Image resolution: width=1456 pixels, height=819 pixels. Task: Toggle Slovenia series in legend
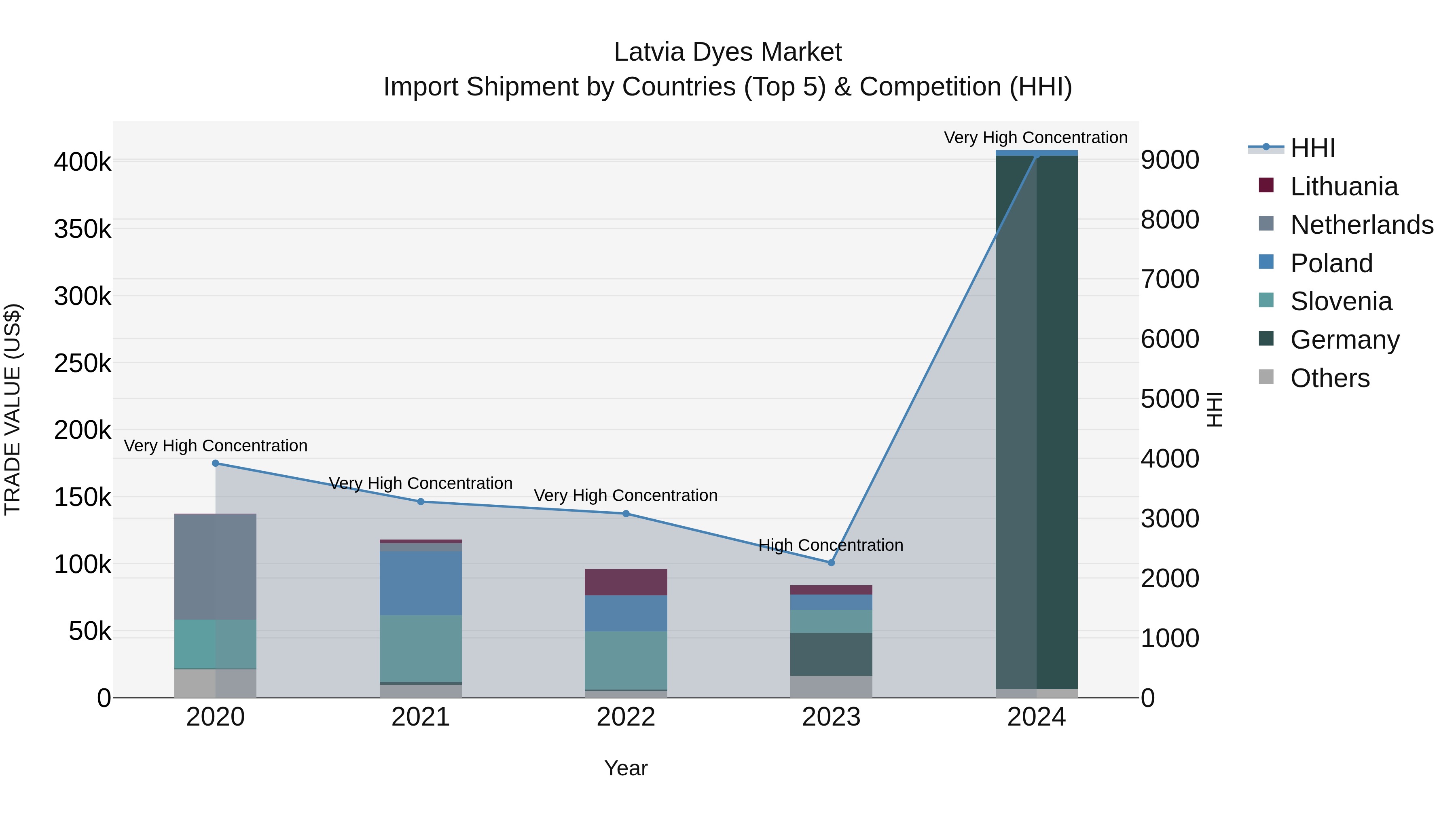click(1325, 301)
